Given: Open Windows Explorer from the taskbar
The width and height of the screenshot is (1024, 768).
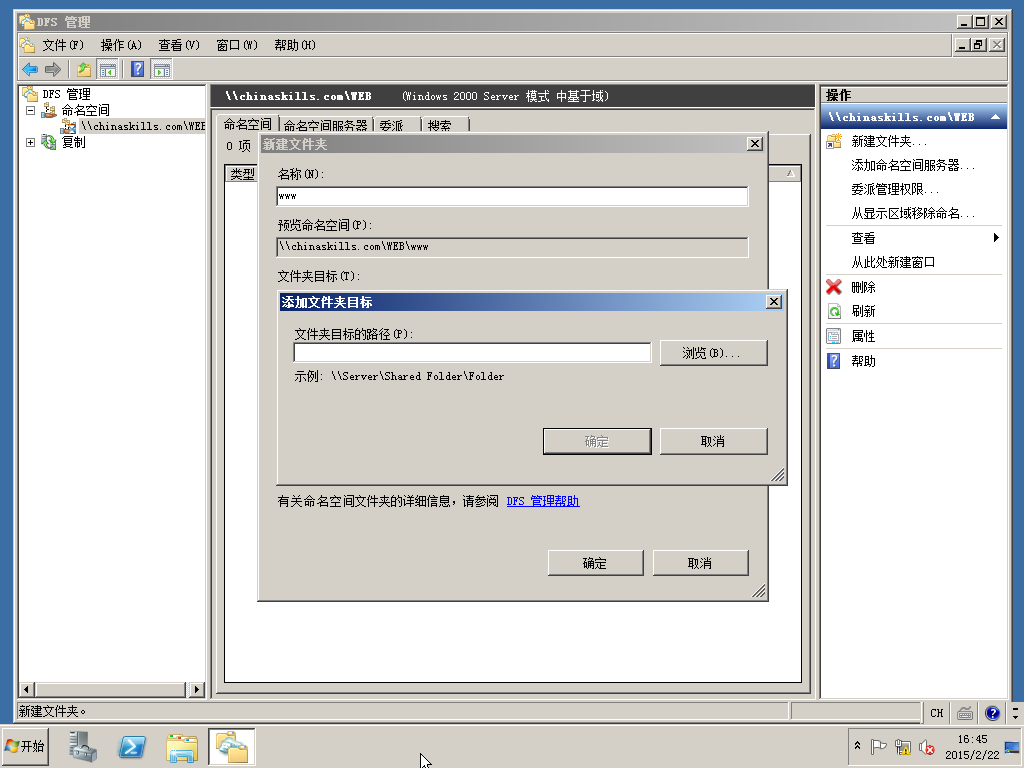Looking at the screenshot, I should (182, 746).
